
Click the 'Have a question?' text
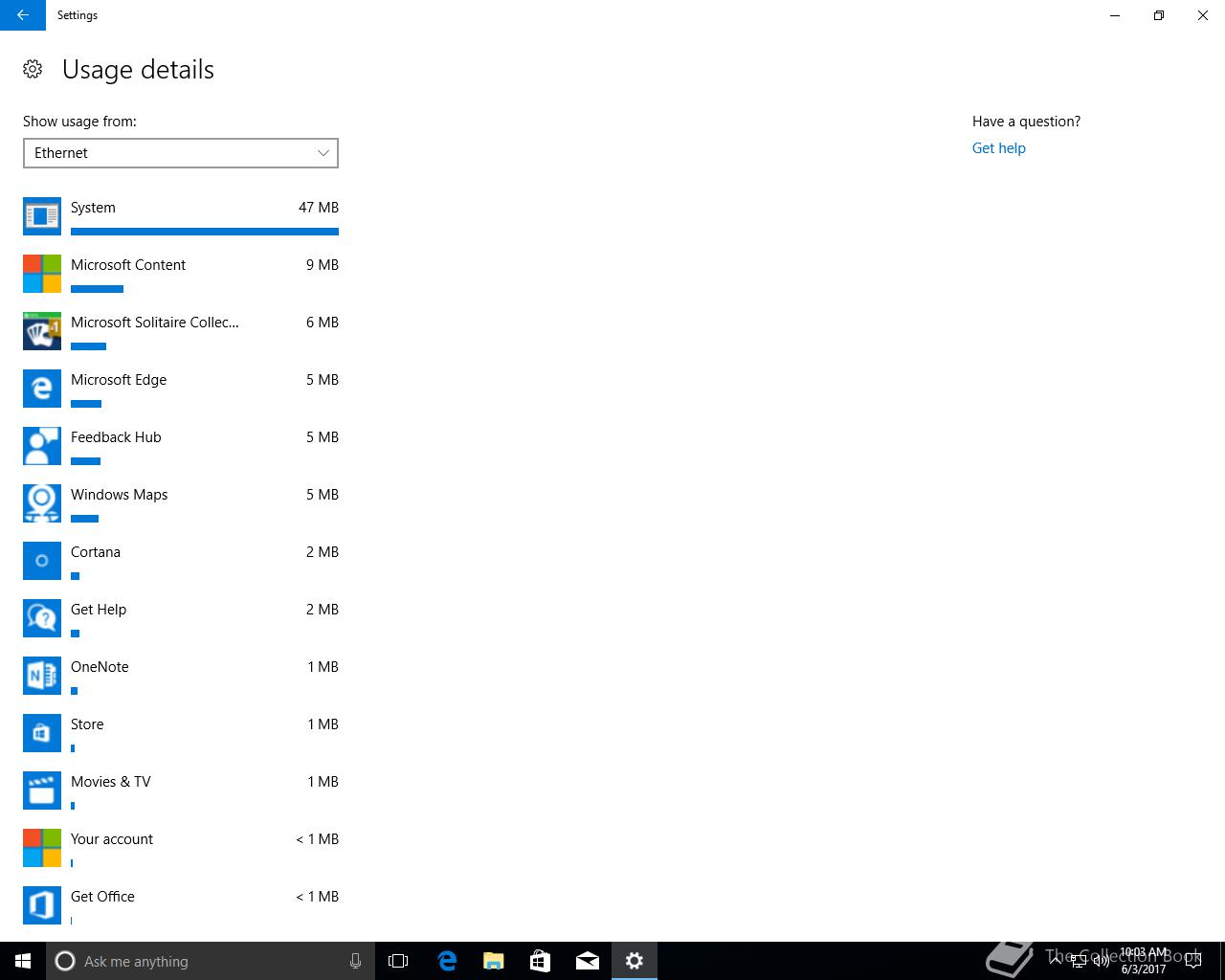(1026, 122)
